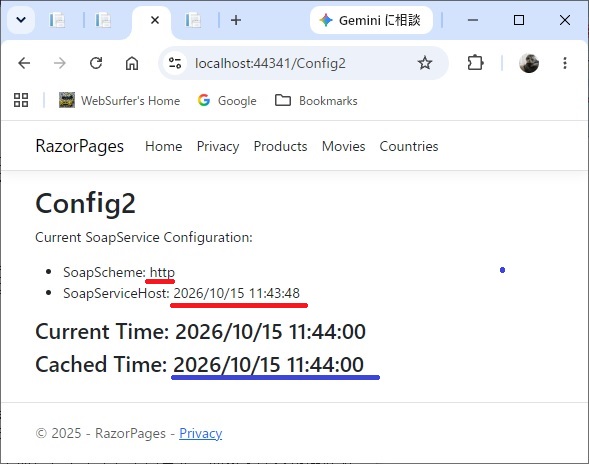Switch to the first browser tab
The width and height of the screenshot is (589, 464).
(57, 20)
